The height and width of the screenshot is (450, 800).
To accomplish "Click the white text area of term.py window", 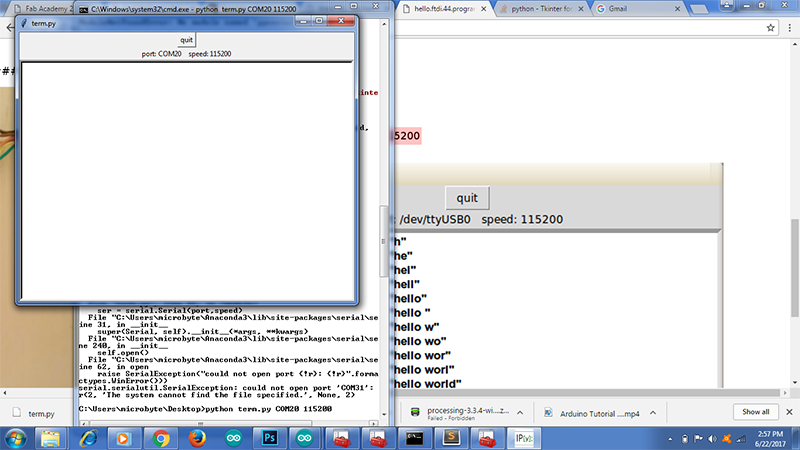I will coord(187,181).
